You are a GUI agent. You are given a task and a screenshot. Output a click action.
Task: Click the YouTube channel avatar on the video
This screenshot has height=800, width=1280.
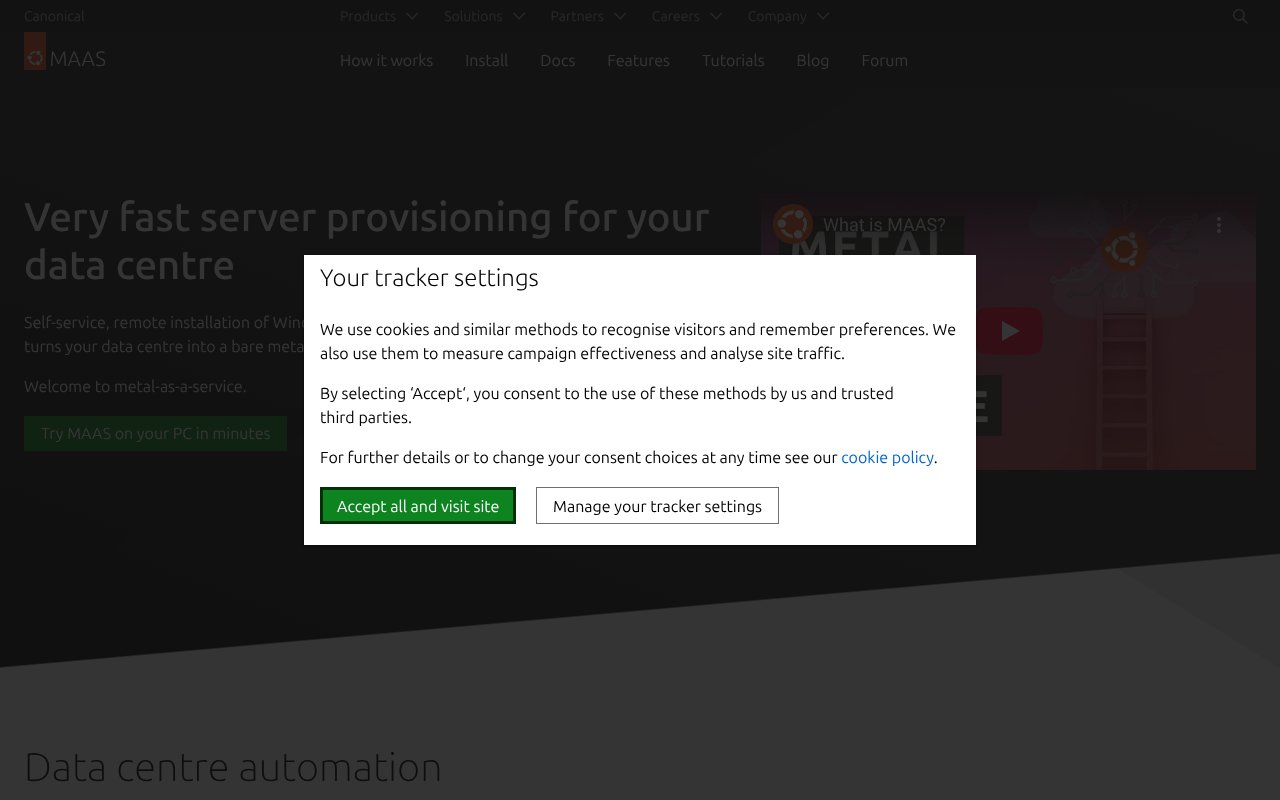(x=793, y=225)
